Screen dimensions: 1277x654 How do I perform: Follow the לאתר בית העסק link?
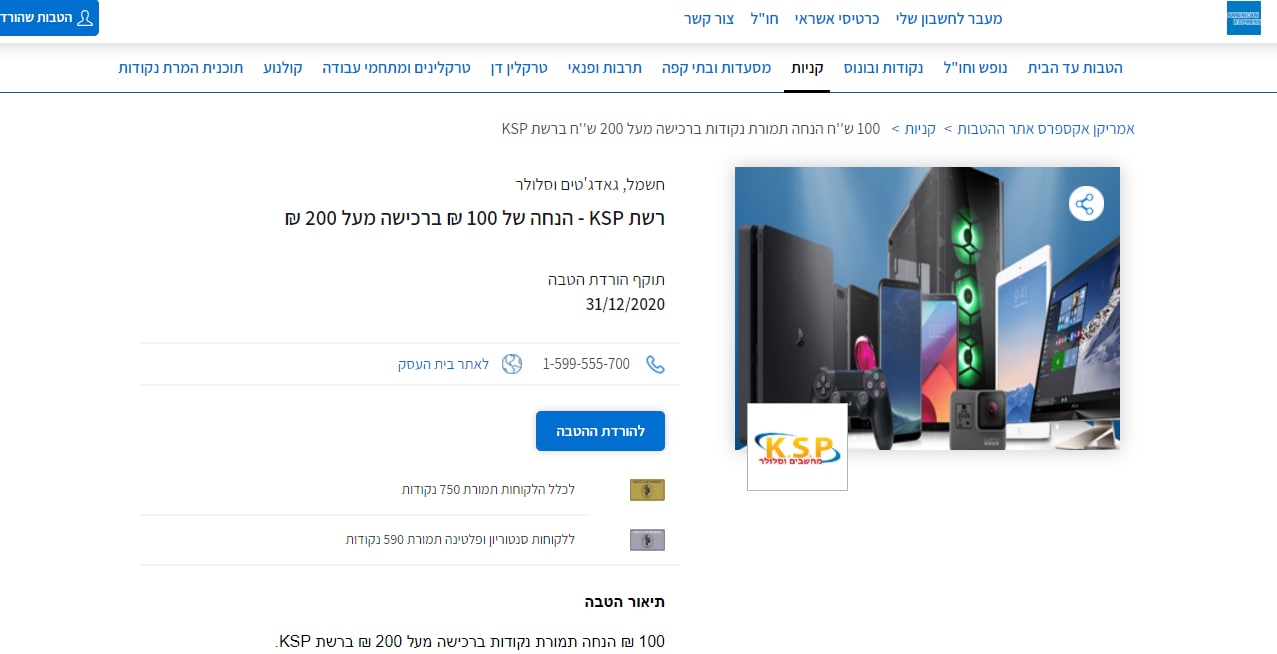click(443, 364)
